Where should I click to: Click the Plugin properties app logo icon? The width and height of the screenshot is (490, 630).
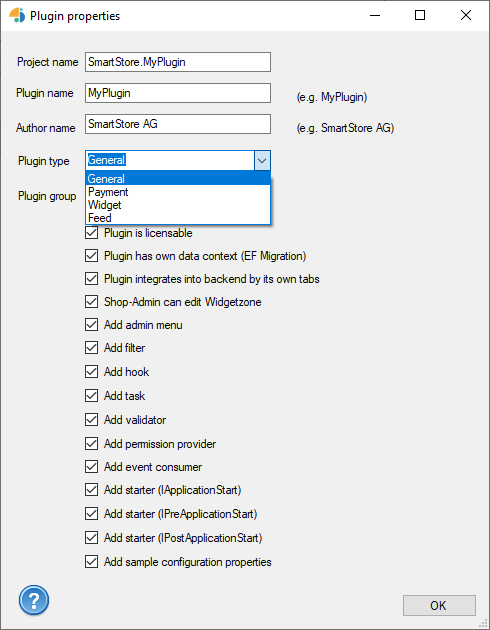coord(17,15)
